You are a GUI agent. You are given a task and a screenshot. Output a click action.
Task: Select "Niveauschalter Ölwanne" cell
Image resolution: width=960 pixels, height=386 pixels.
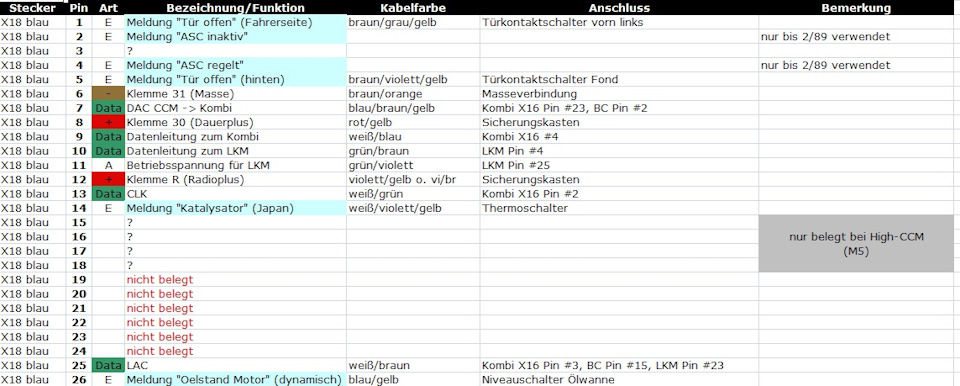pos(619,379)
